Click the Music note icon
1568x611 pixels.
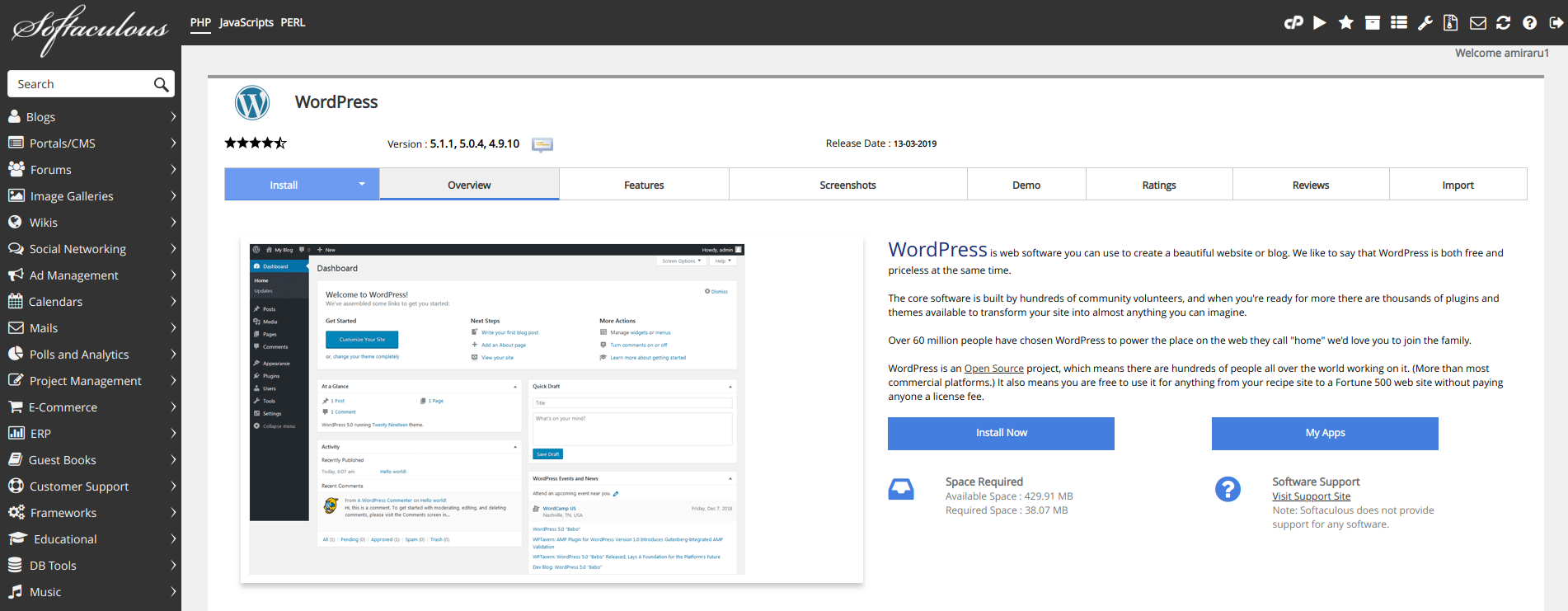point(15,591)
